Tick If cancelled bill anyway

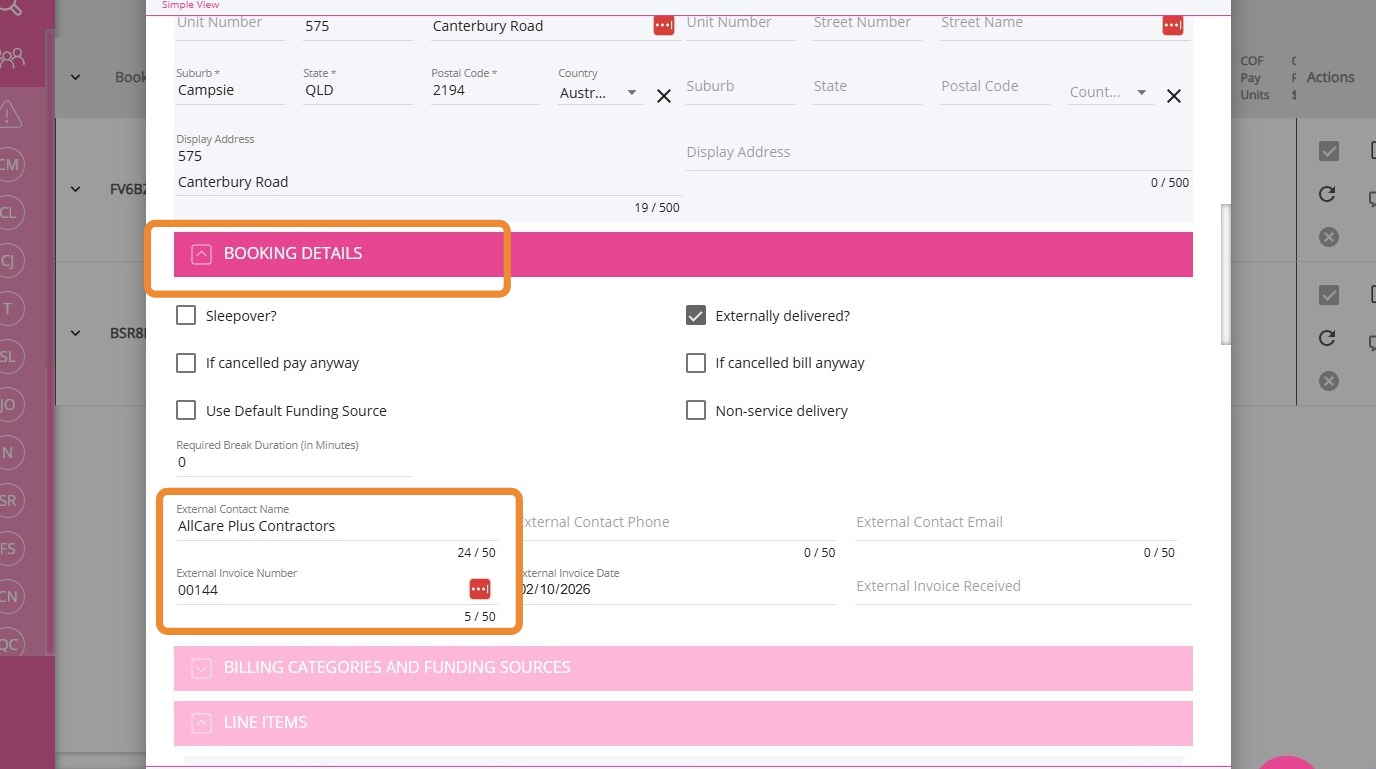696,363
